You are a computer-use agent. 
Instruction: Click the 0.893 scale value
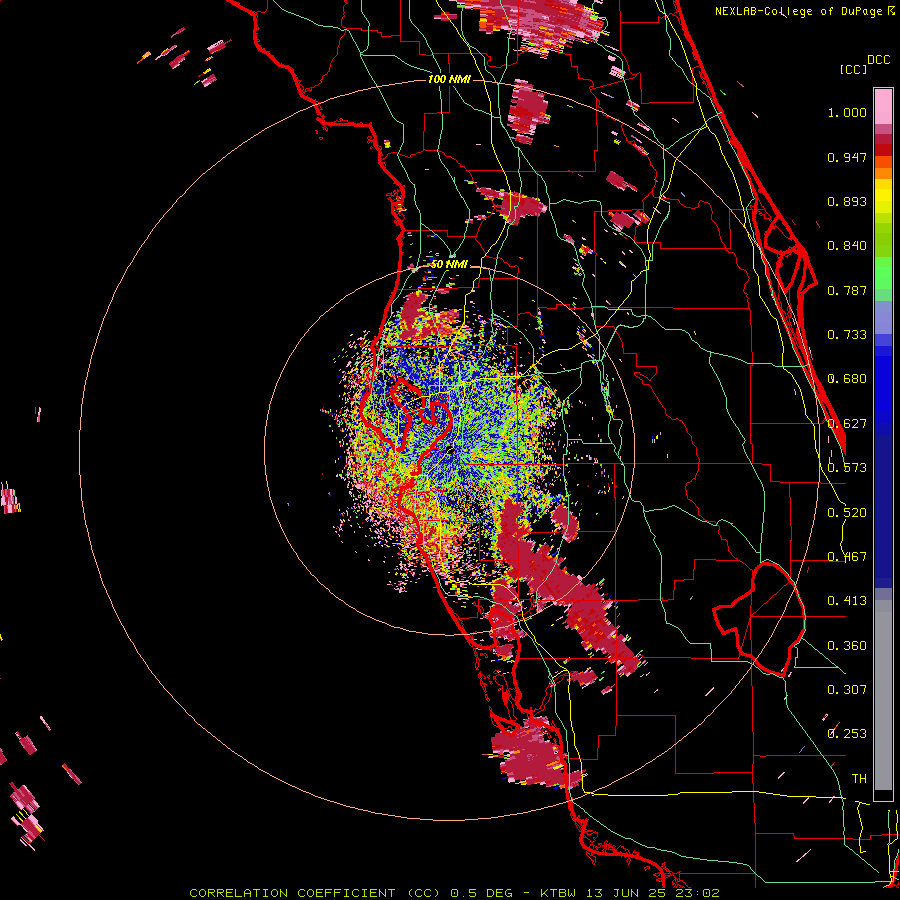[x=847, y=201]
